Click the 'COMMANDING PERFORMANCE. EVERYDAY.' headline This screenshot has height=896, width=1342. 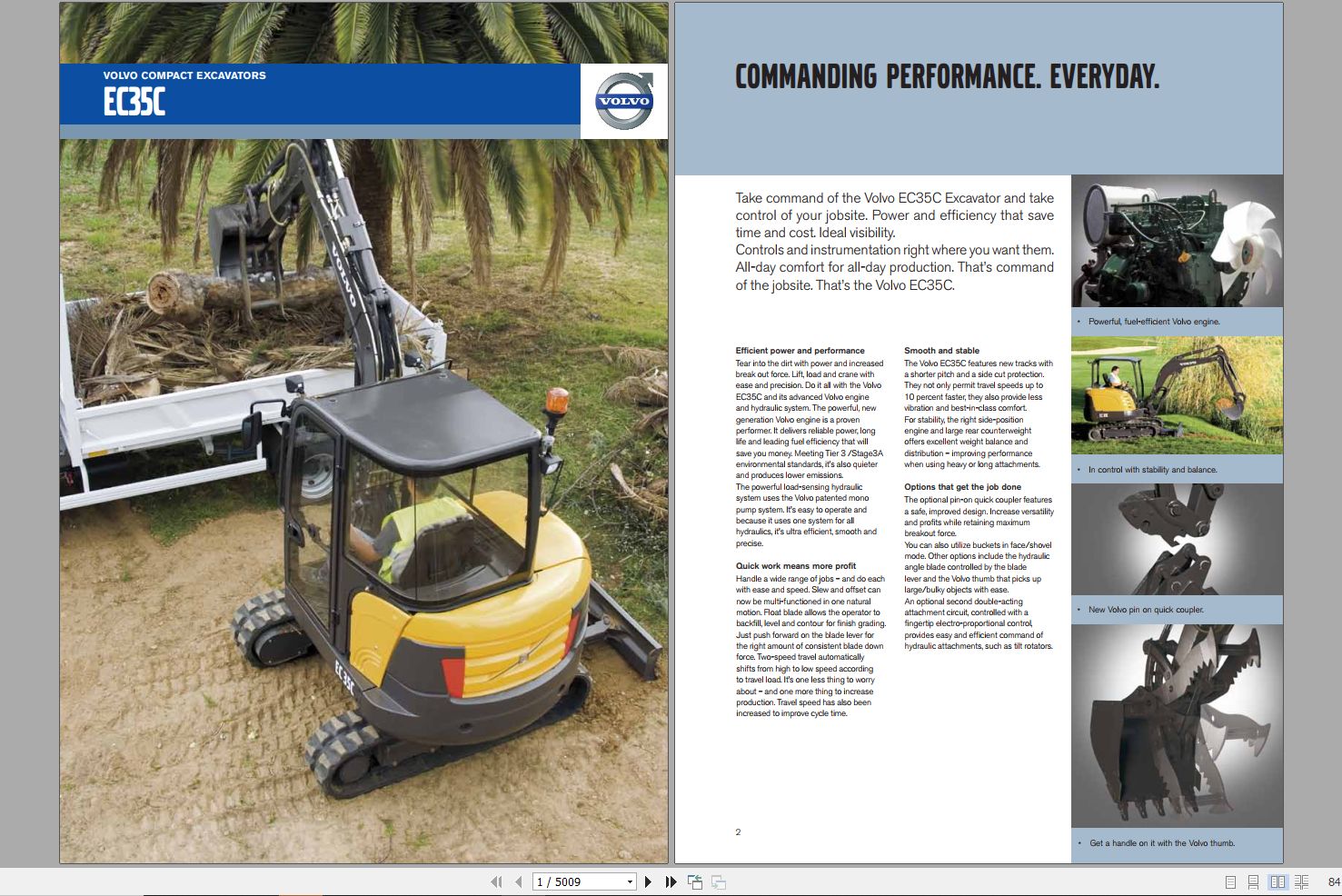click(947, 76)
